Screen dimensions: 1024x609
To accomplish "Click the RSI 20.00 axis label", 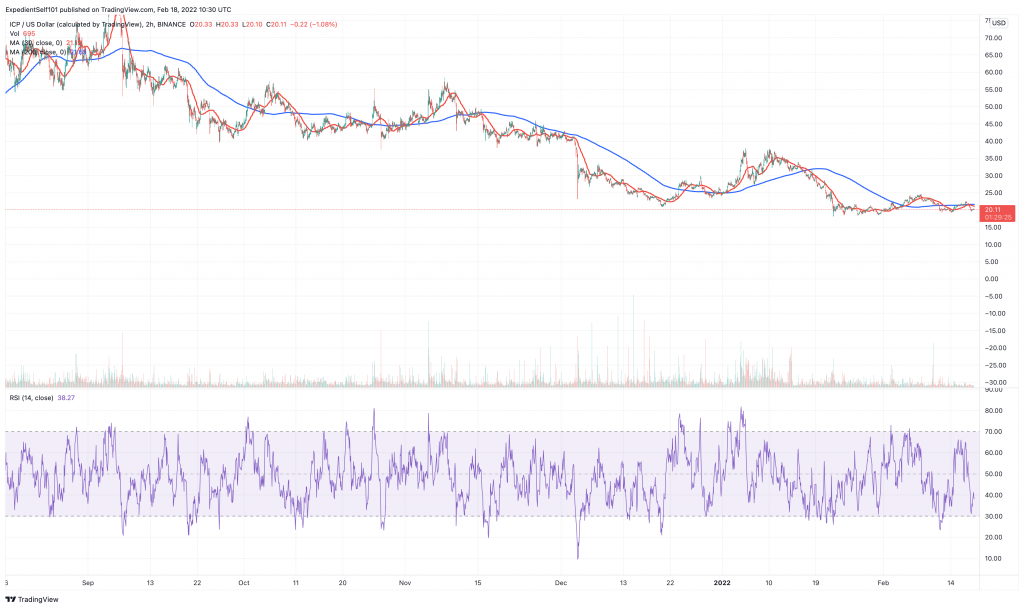I will coord(993,537).
